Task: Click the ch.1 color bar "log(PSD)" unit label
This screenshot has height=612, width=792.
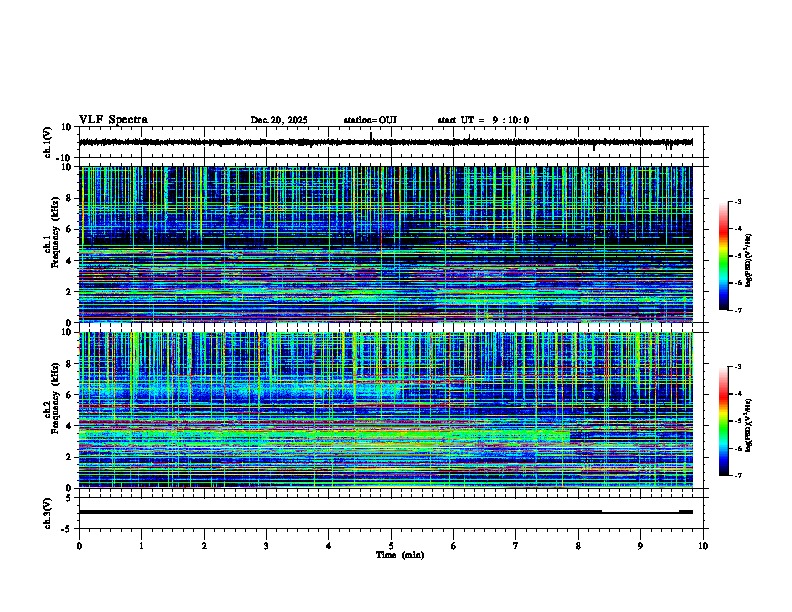Action: point(748,260)
